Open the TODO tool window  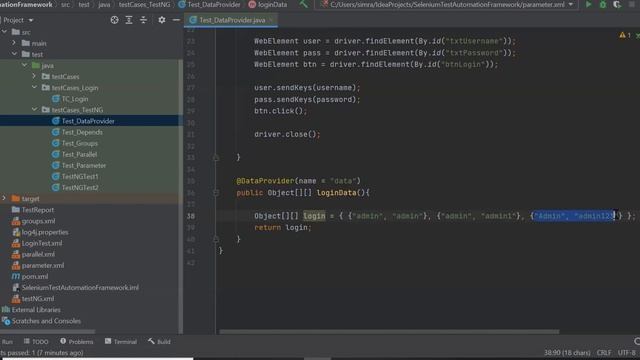click(36, 342)
